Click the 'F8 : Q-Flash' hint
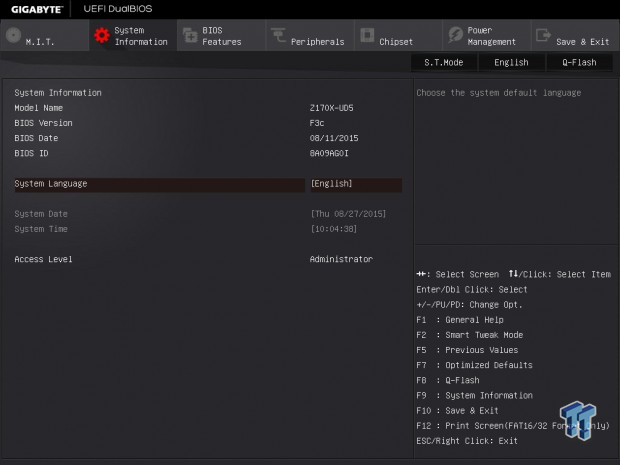Screen dimensions: 620x465 tap(448, 380)
